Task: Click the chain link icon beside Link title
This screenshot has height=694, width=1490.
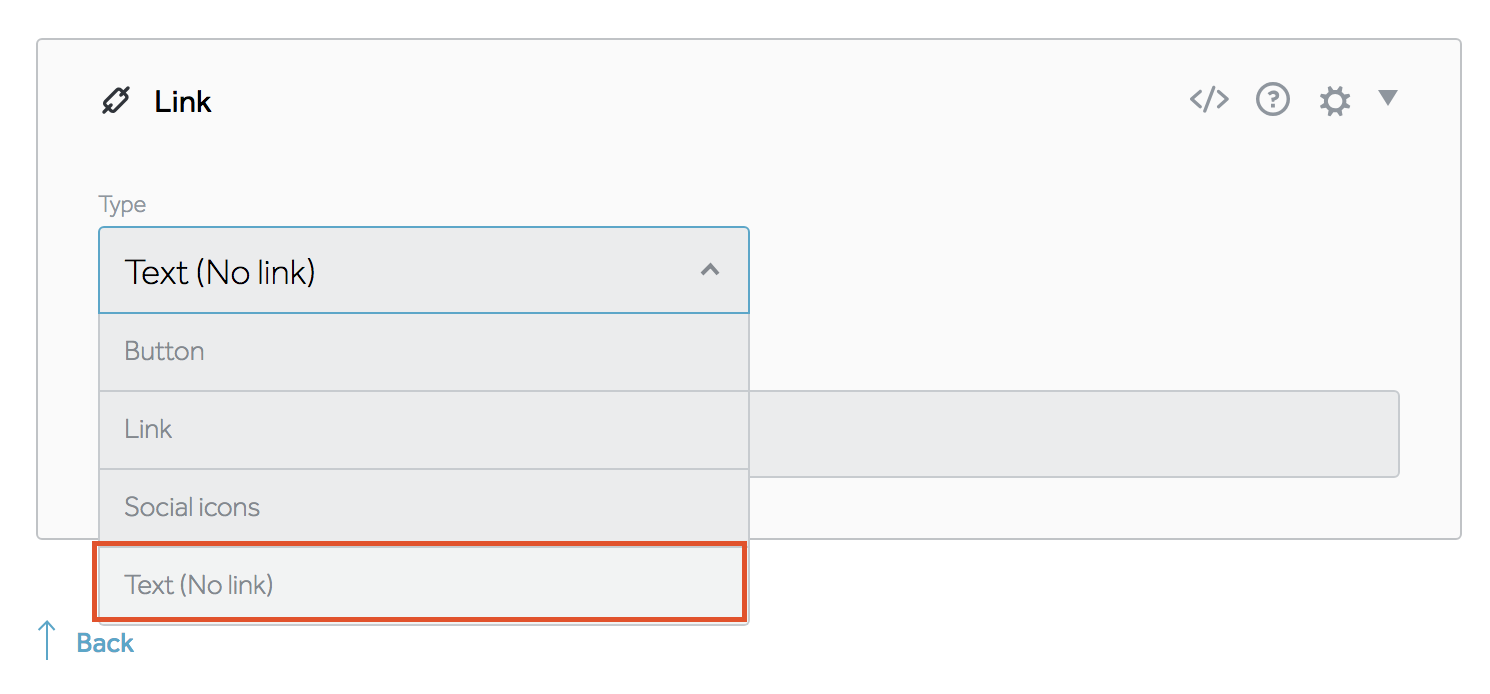Action: [116, 101]
